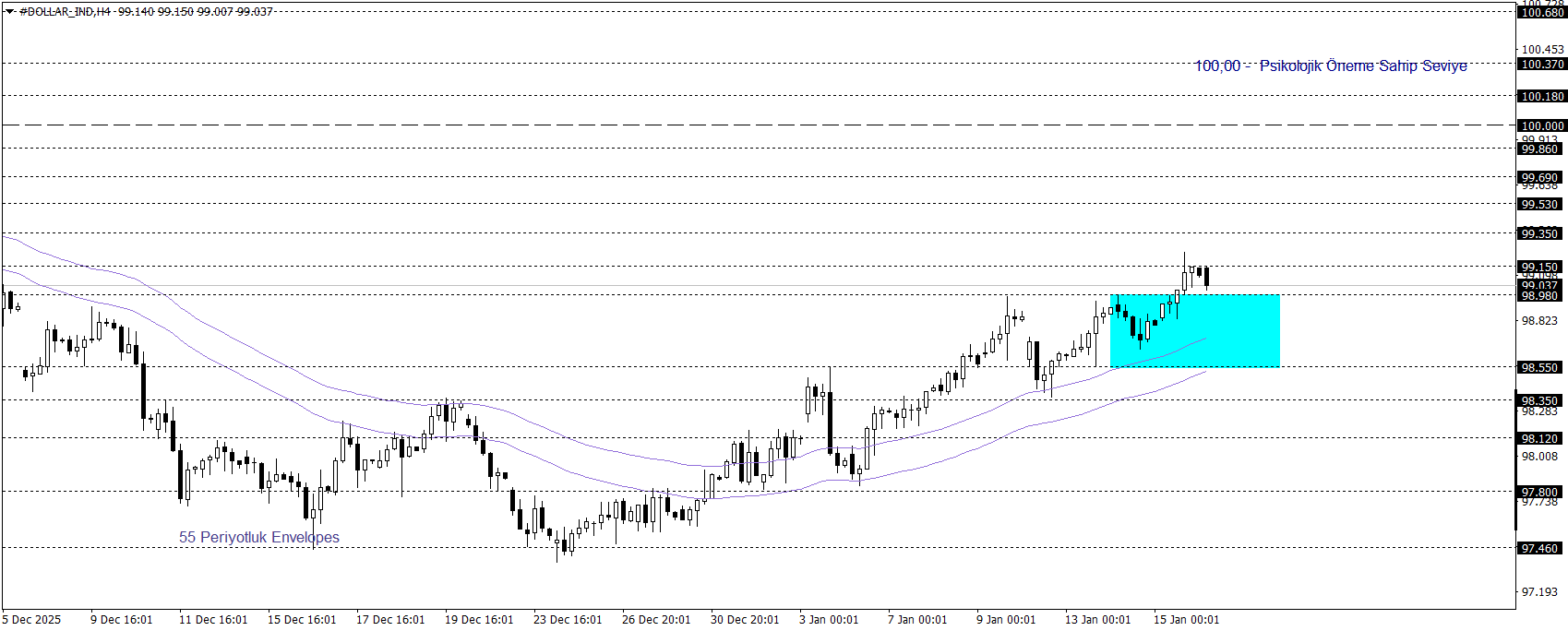Select the 100,00 Psikolojik Öneme Sahip Seviye label
The width and height of the screenshot is (1568, 631).
point(1331,65)
